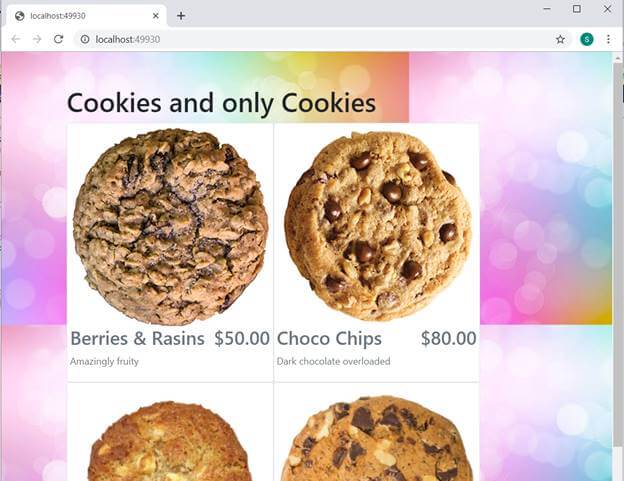Click the browser forward arrow
Image resolution: width=624 pixels, height=481 pixels.
click(x=37, y=39)
